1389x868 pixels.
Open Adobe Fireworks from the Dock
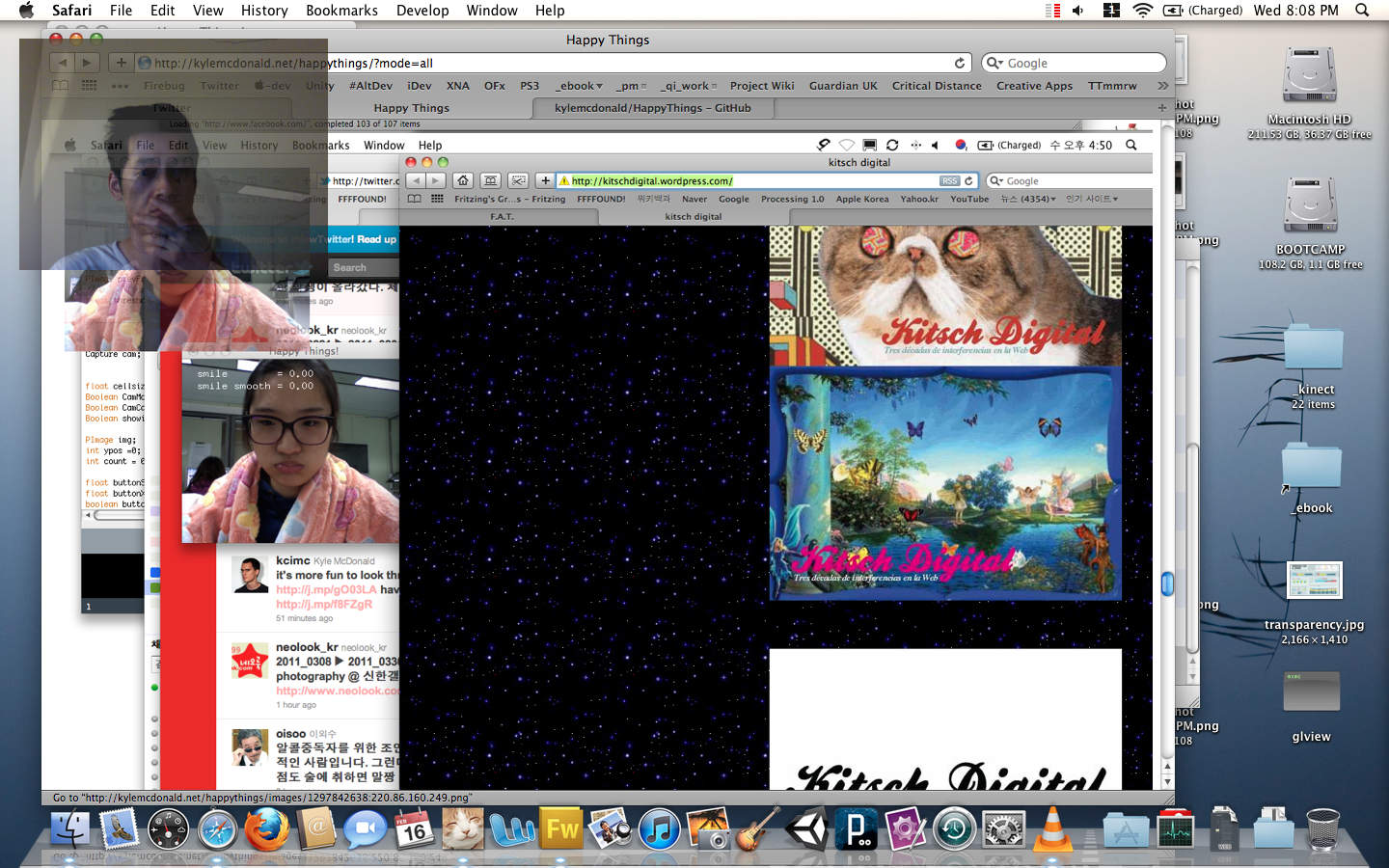pyautogui.click(x=562, y=829)
